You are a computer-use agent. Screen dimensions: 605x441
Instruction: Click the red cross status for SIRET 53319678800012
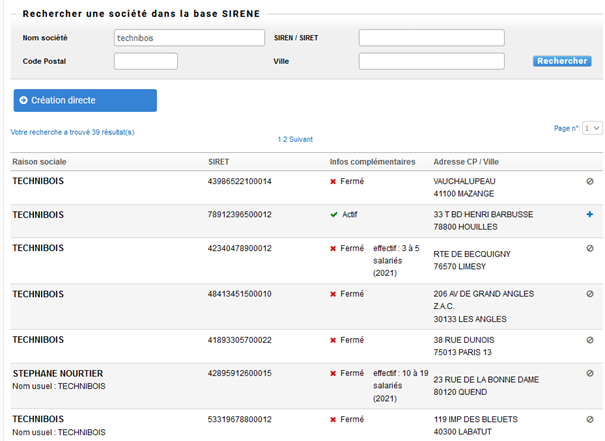point(333,419)
